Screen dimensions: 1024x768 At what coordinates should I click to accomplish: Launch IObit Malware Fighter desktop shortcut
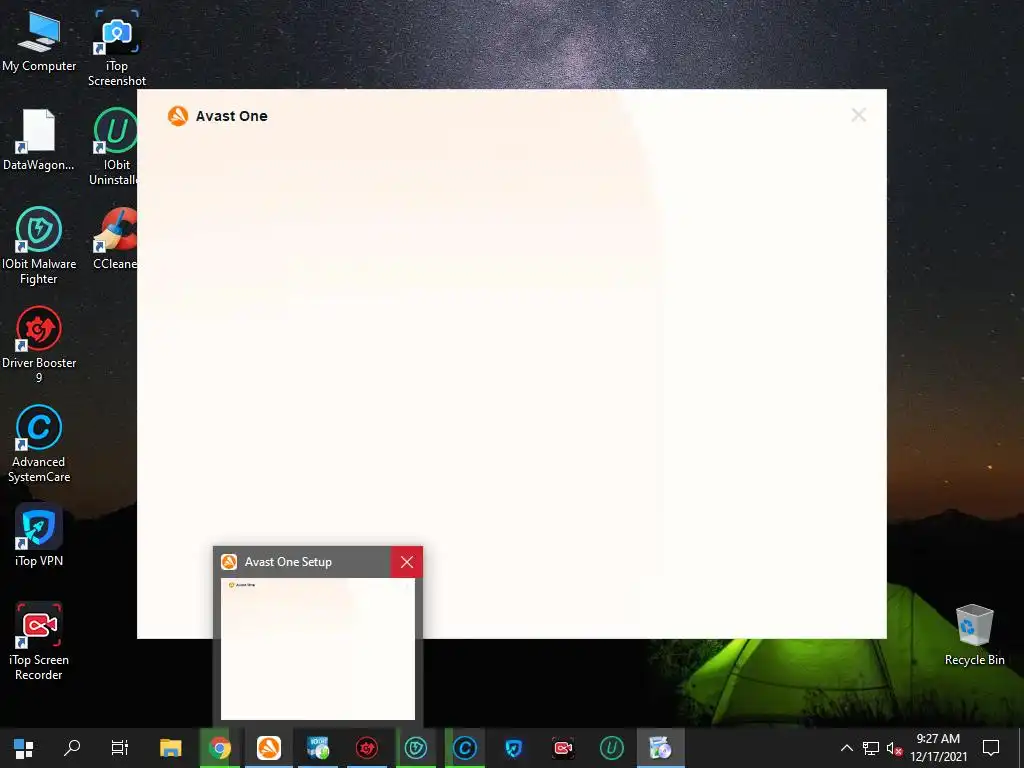point(39,246)
